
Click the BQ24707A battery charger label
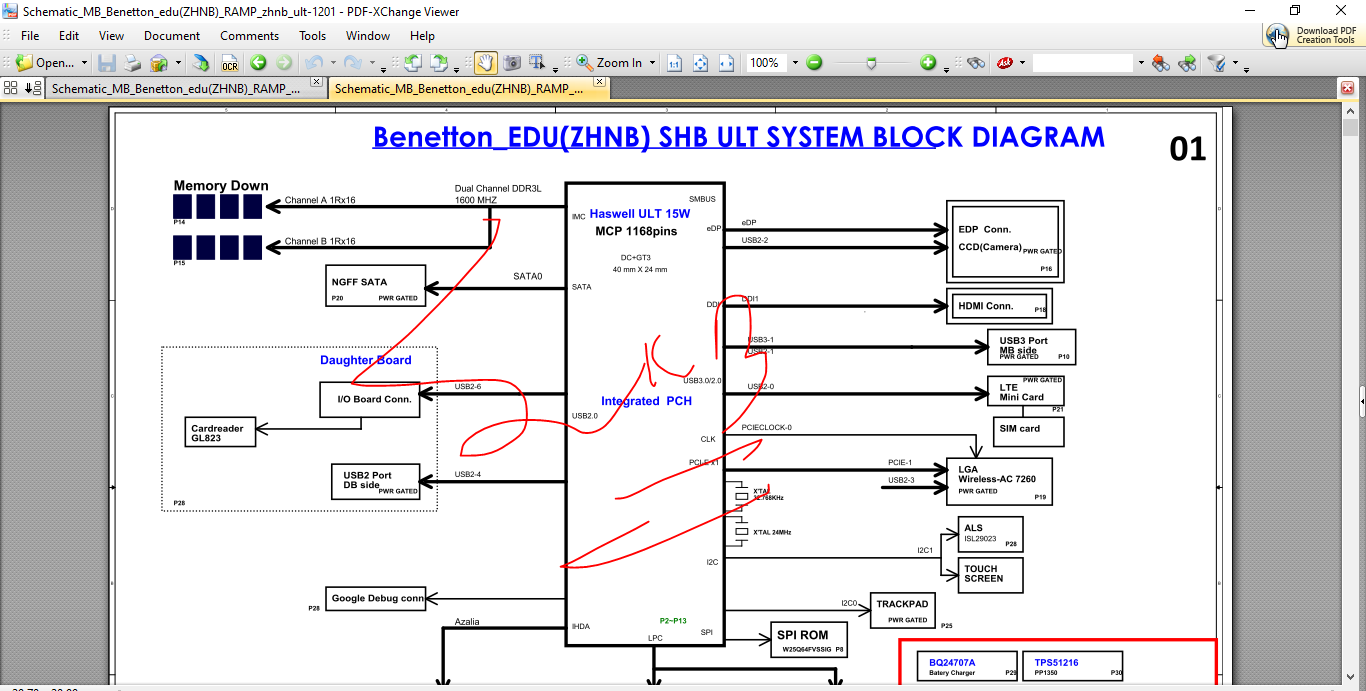tap(952, 662)
